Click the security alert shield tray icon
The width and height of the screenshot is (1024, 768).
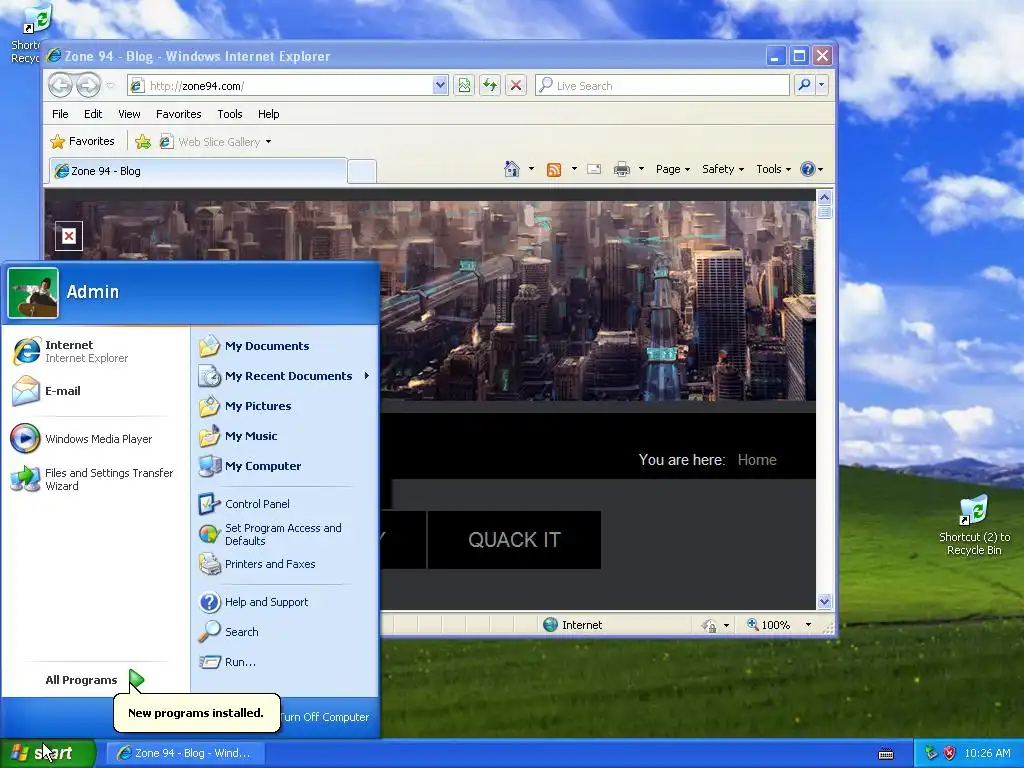[x=949, y=753]
